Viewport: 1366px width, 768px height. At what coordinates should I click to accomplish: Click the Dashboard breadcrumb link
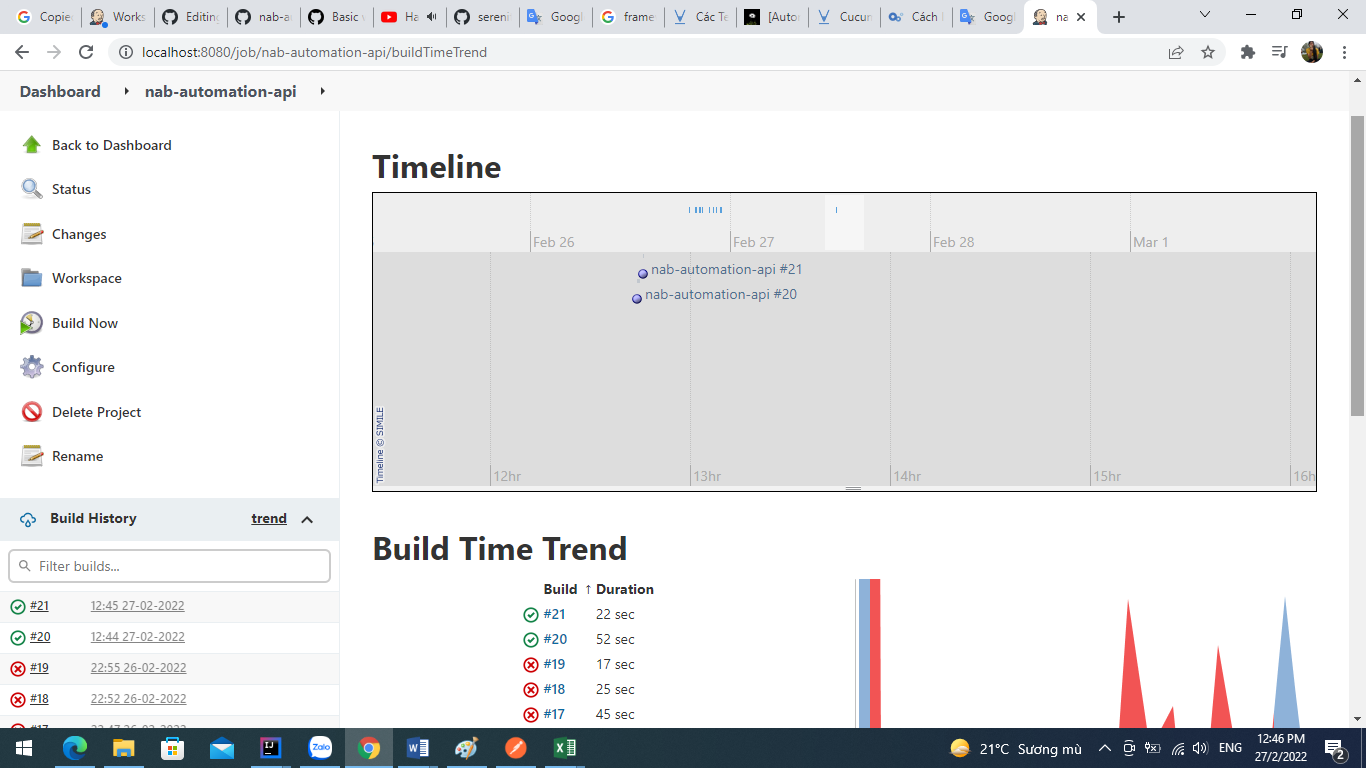click(x=60, y=91)
